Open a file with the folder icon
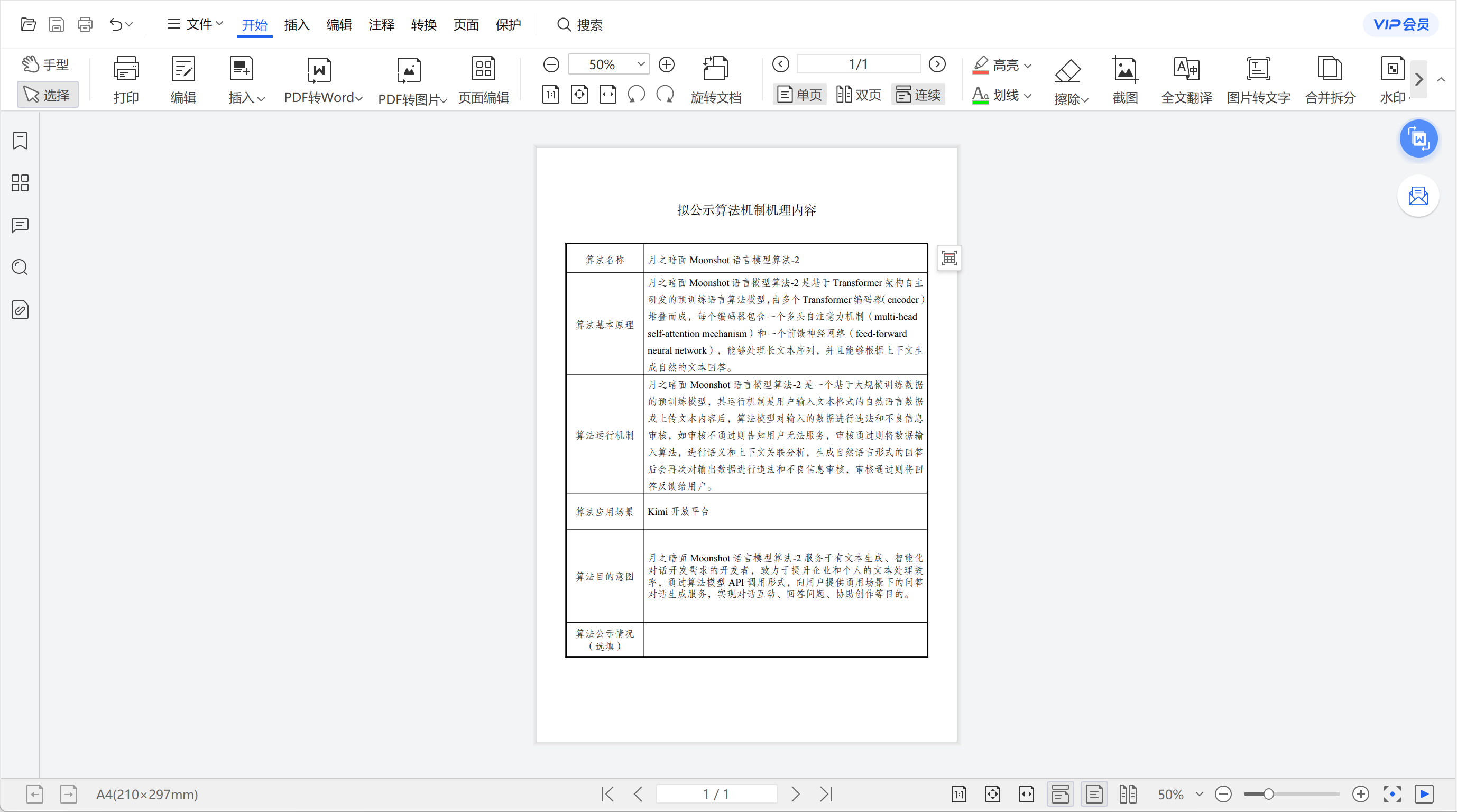The width and height of the screenshot is (1457, 812). pyautogui.click(x=28, y=24)
